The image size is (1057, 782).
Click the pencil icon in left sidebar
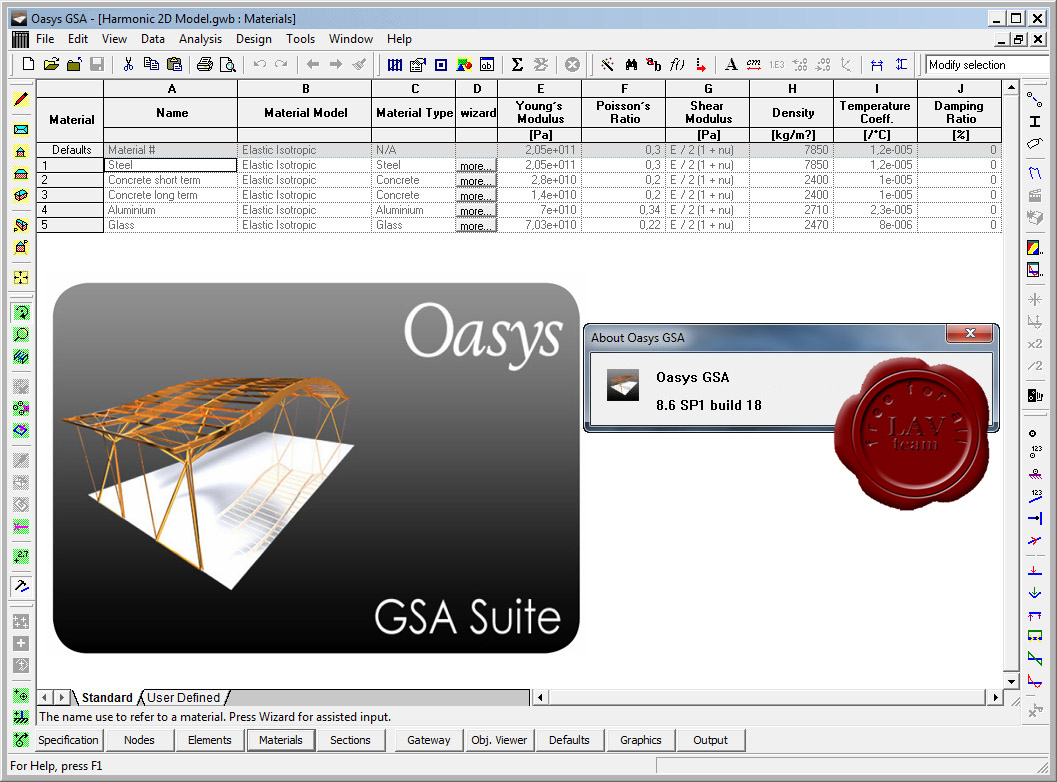pos(21,100)
